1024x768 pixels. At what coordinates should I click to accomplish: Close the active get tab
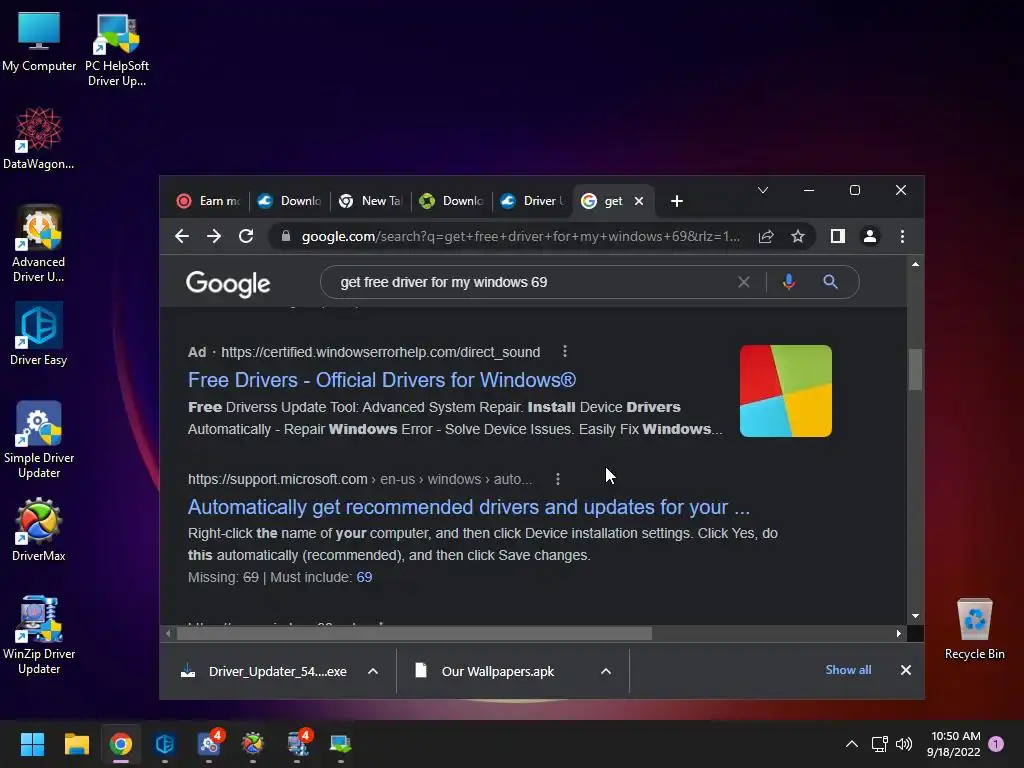(639, 201)
